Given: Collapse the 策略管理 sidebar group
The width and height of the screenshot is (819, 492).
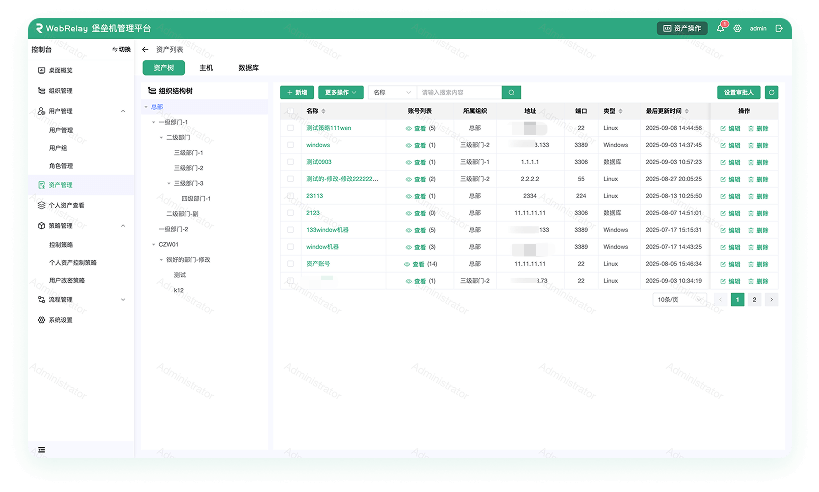Looking at the screenshot, I should pos(123,226).
